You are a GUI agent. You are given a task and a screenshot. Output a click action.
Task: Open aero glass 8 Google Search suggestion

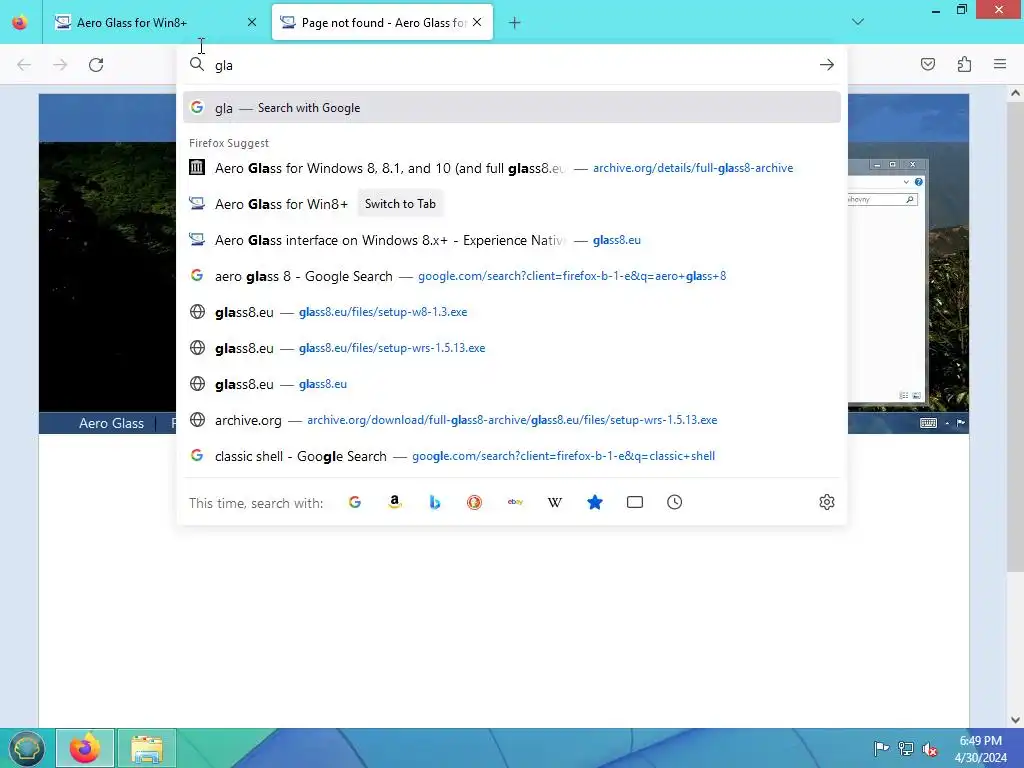coord(512,276)
